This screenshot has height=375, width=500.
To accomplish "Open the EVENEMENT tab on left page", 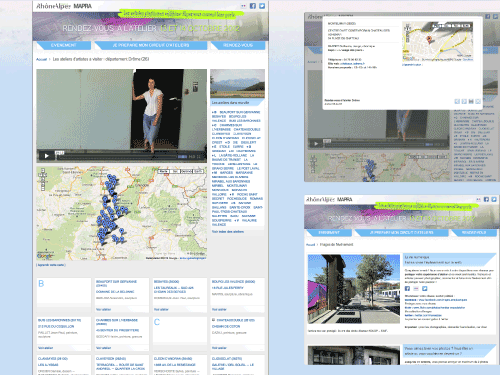I will click(63, 45).
